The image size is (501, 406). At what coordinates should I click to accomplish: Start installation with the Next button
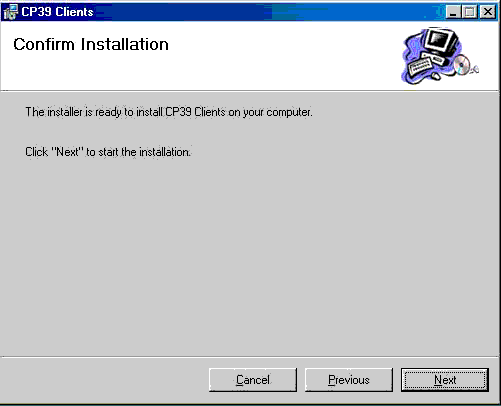point(445,380)
